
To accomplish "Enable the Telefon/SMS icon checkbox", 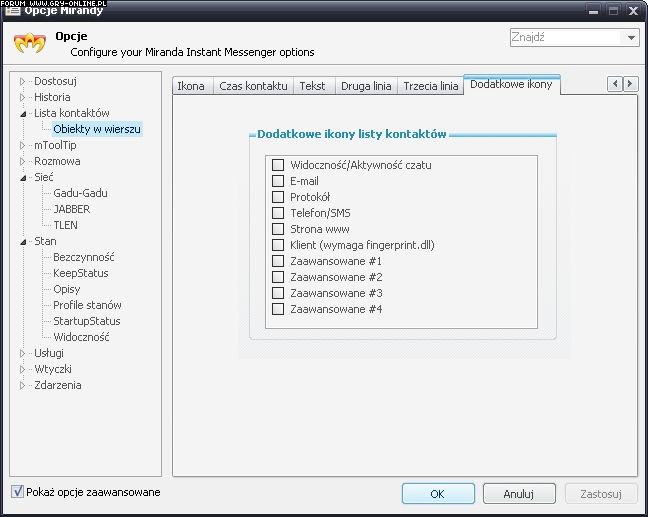I will point(278,213).
